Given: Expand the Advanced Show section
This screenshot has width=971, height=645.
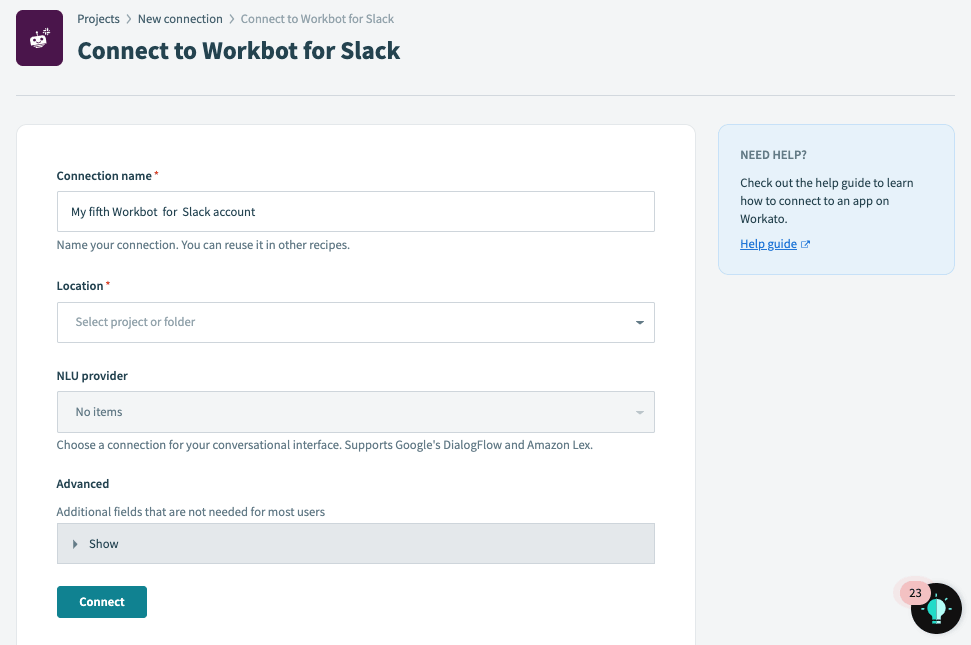Looking at the screenshot, I should pyautogui.click(x=355, y=543).
